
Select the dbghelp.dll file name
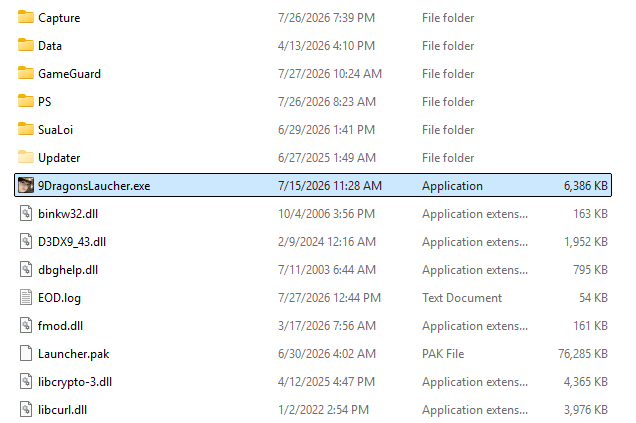coord(68,270)
